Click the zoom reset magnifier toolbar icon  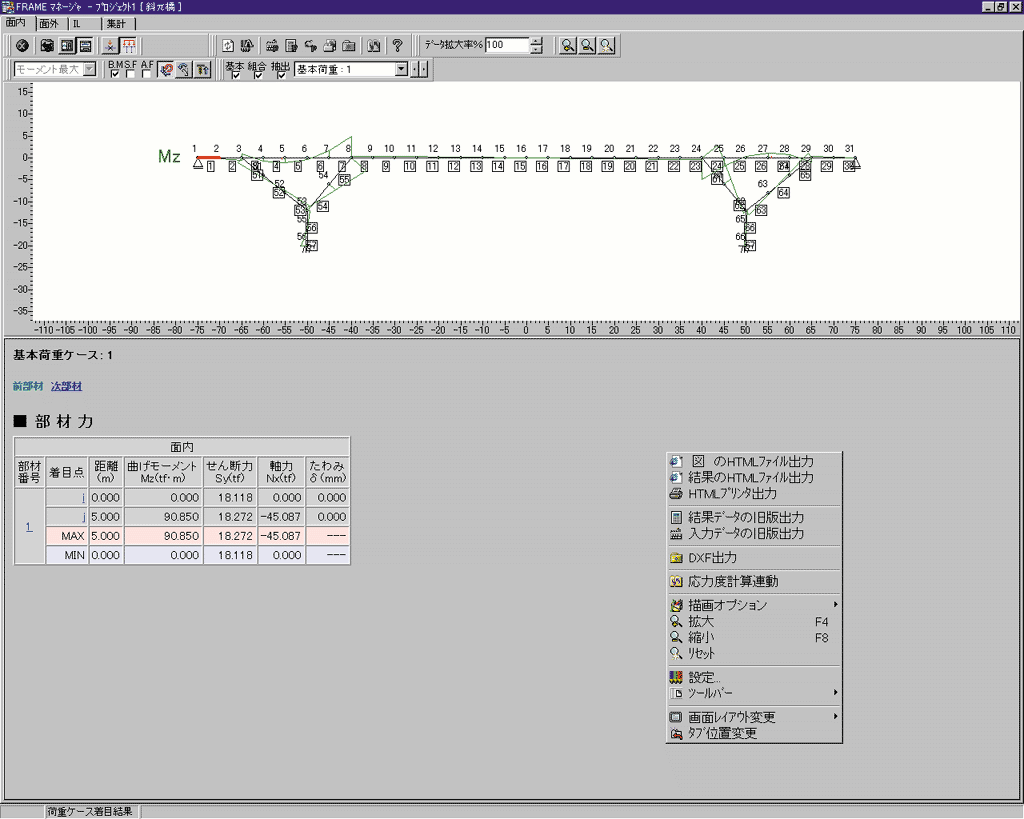coord(606,45)
